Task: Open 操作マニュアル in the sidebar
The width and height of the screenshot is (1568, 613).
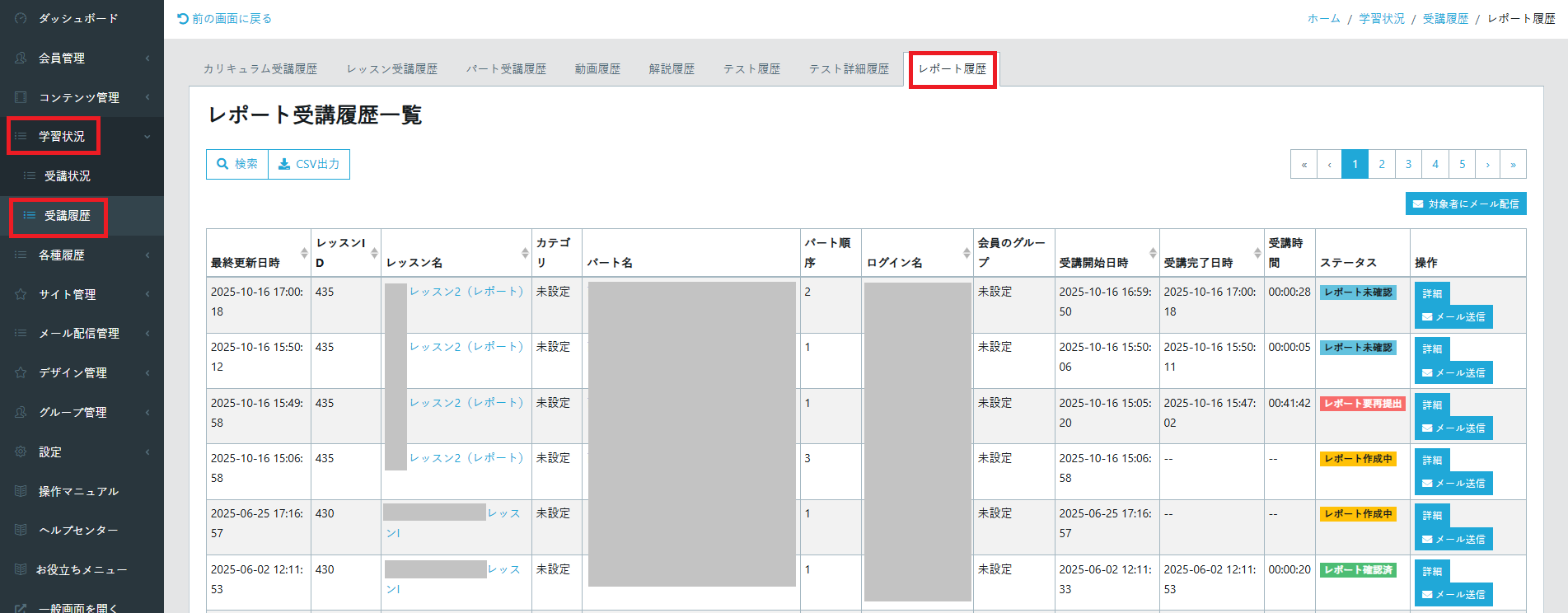Action: pyautogui.click(x=78, y=491)
